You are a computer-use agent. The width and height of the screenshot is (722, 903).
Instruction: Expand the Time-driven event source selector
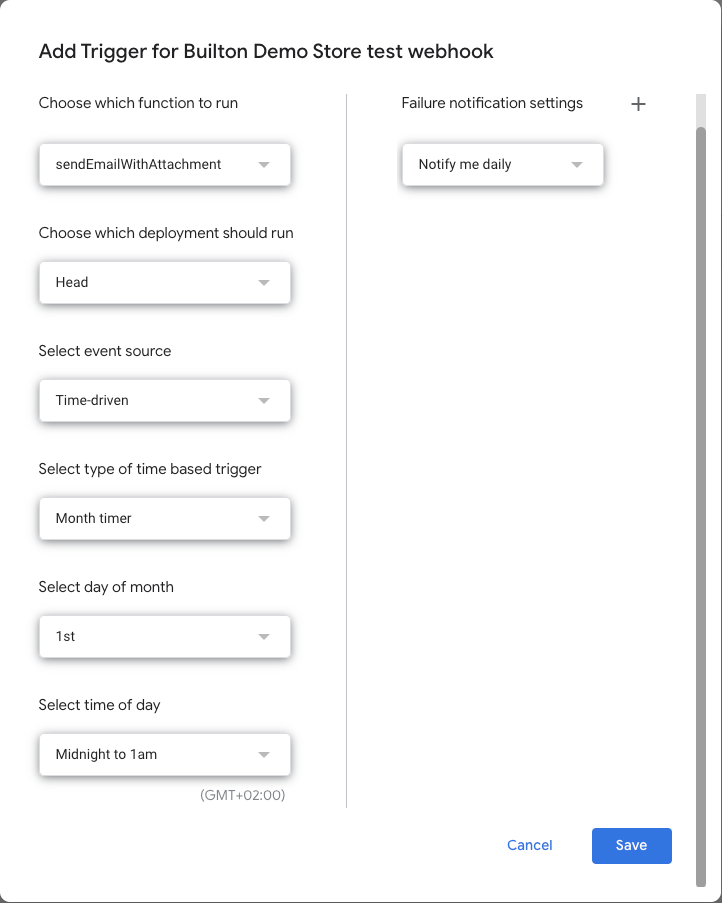165,401
